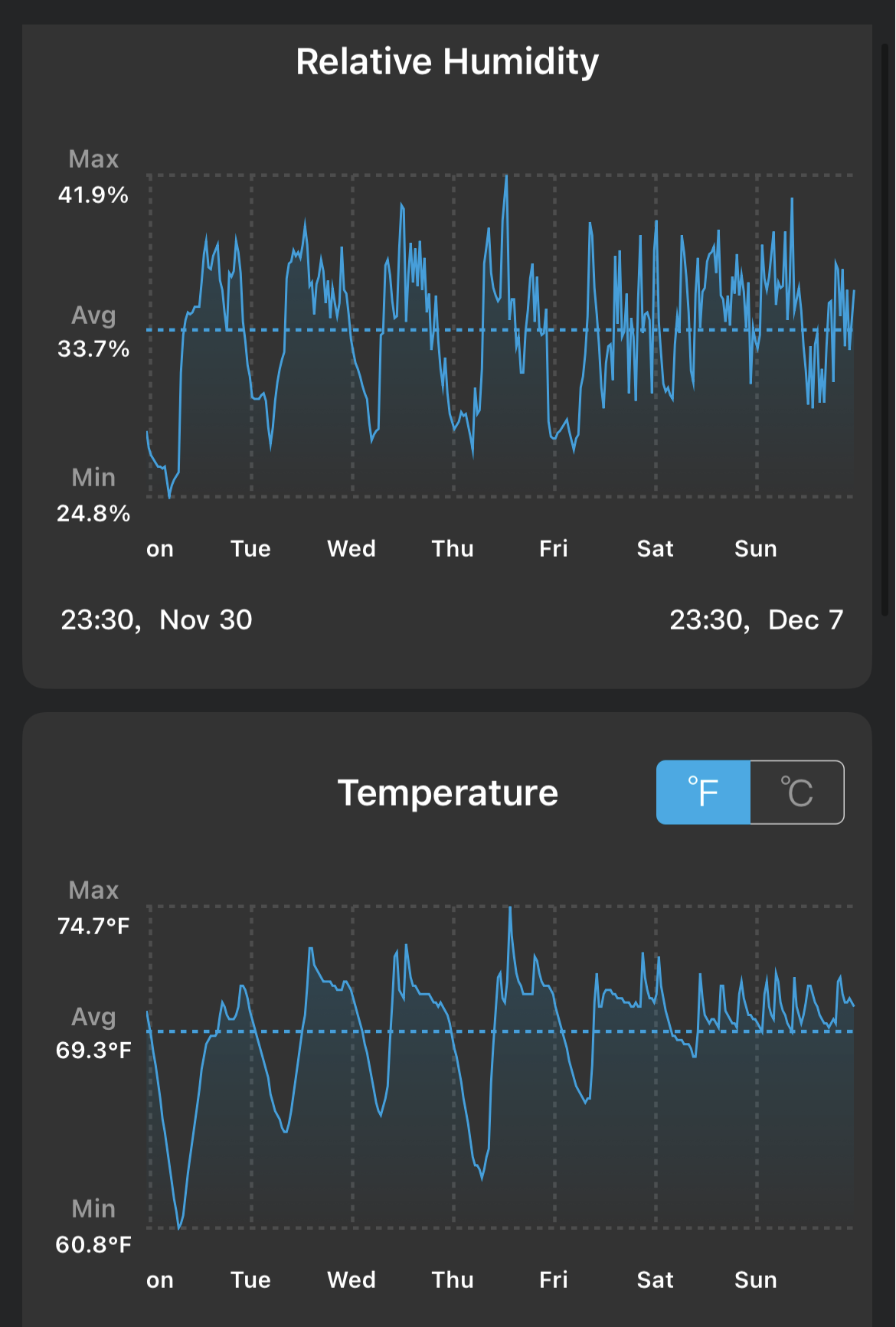The image size is (896, 1327).
Task: Click Sat on the humidity chart axis
Action: [x=655, y=548]
